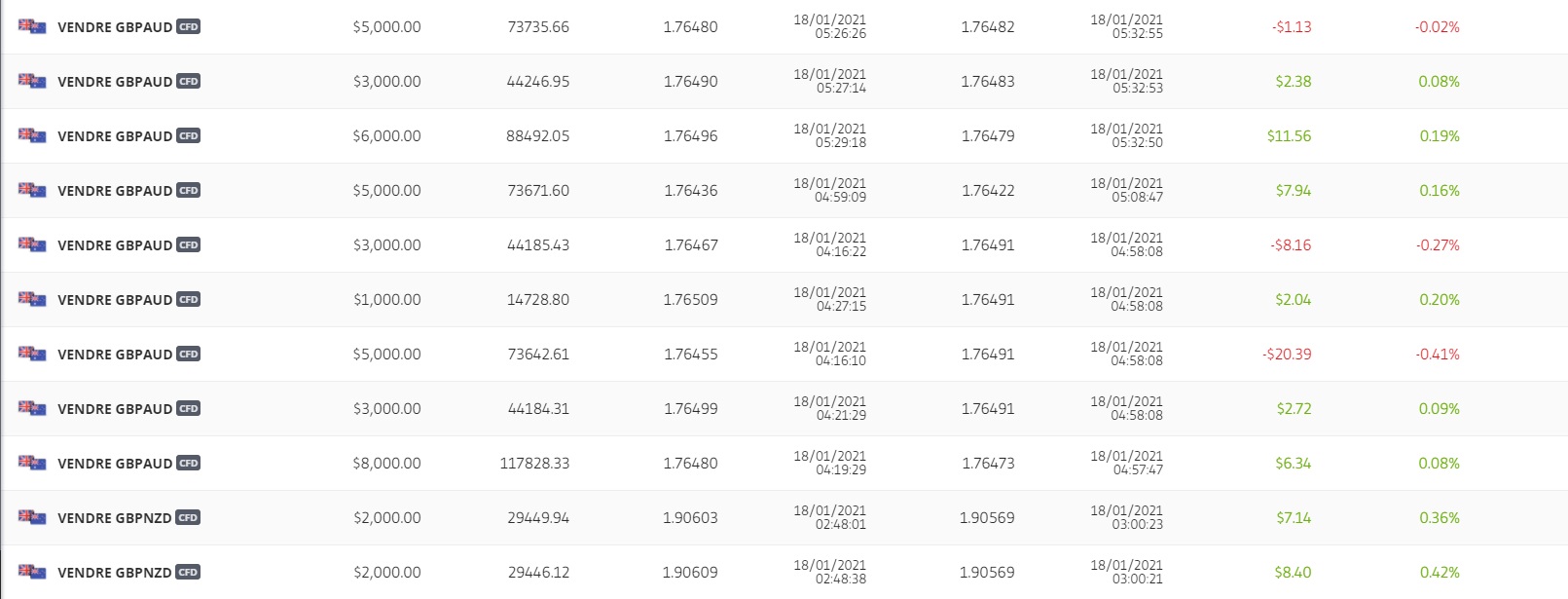
Task: Click the flag icon on the $7.94 profit row
Action: (x=32, y=190)
